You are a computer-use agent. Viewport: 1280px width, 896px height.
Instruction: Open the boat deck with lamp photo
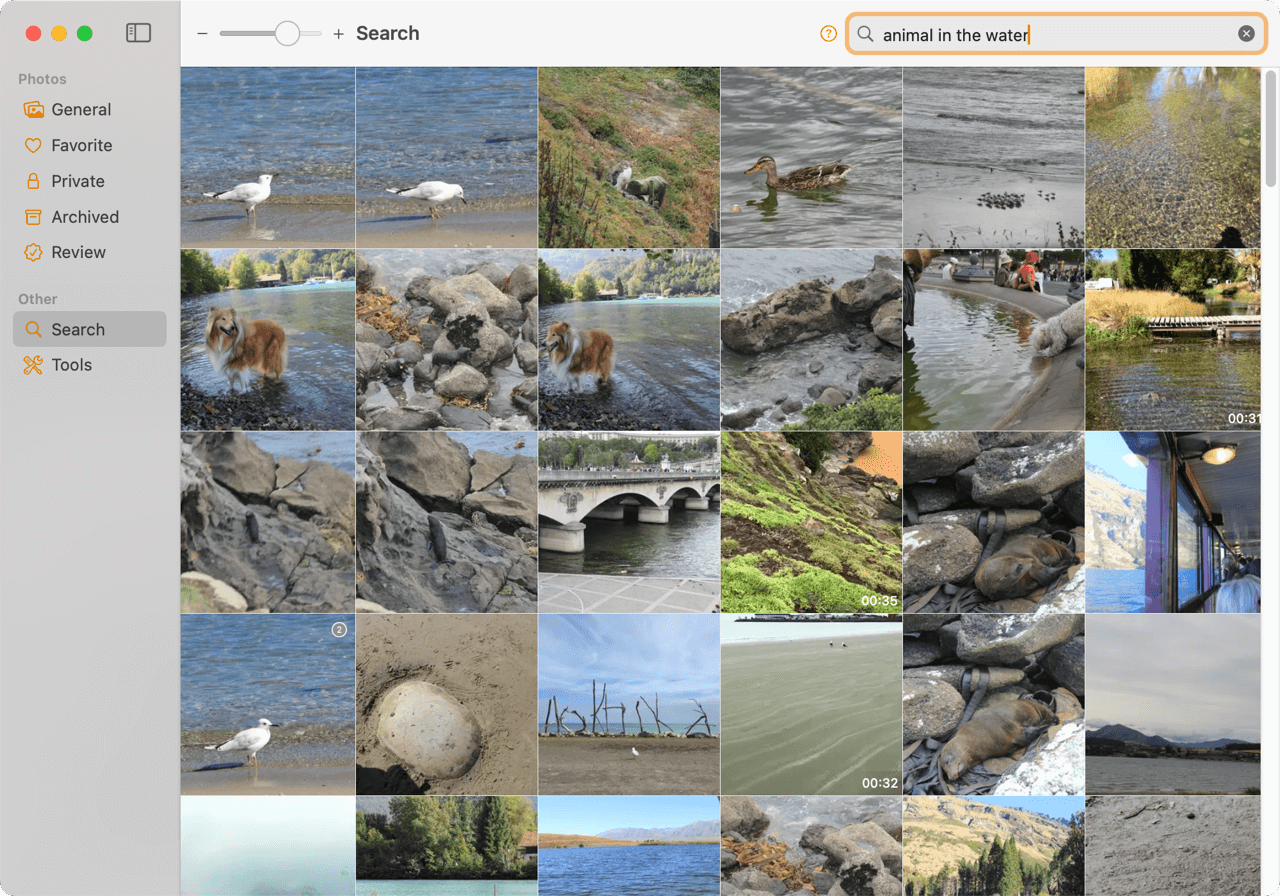pyautogui.click(x=1173, y=522)
